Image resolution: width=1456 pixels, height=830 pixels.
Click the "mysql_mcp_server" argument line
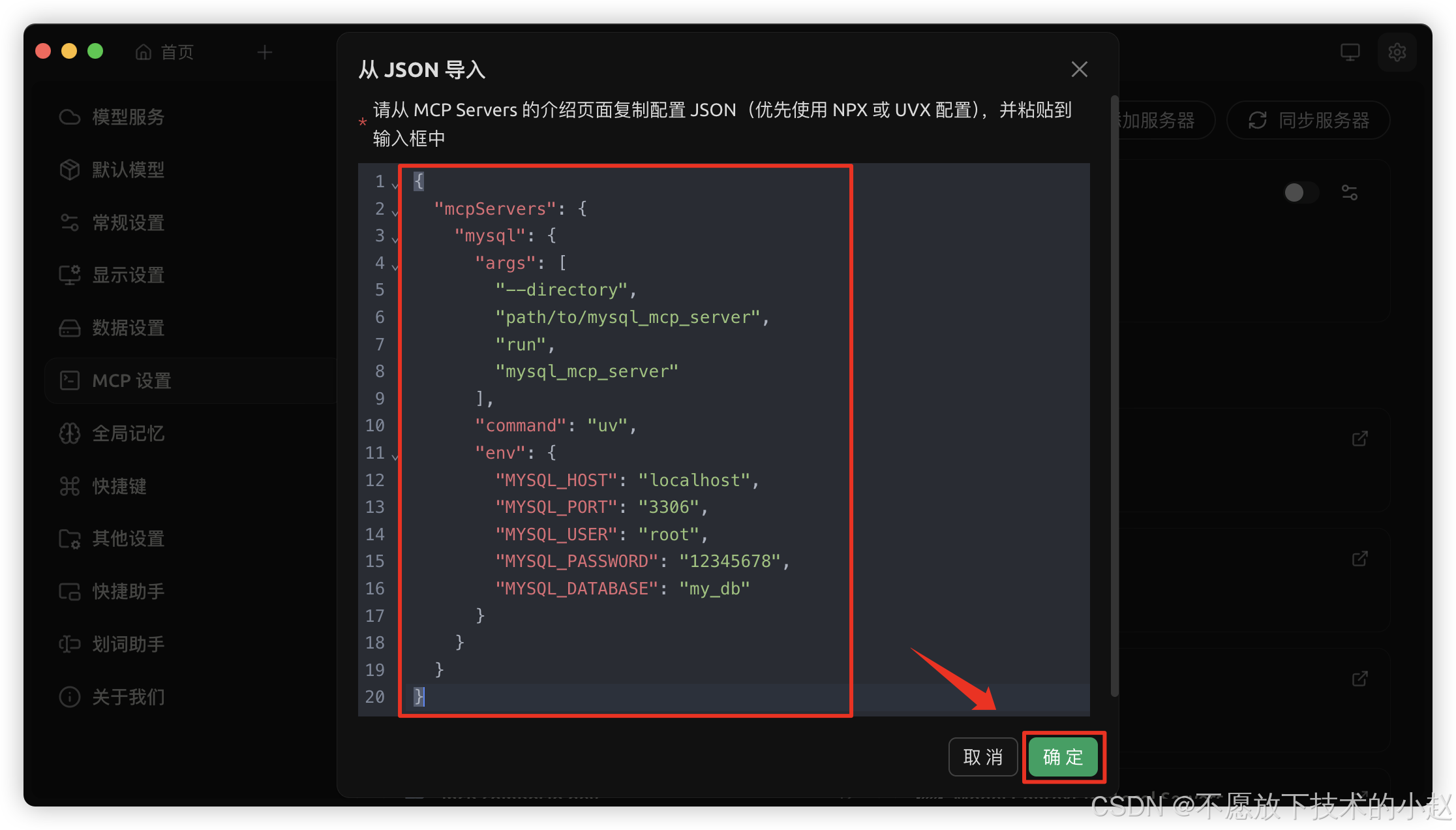(586, 371)
